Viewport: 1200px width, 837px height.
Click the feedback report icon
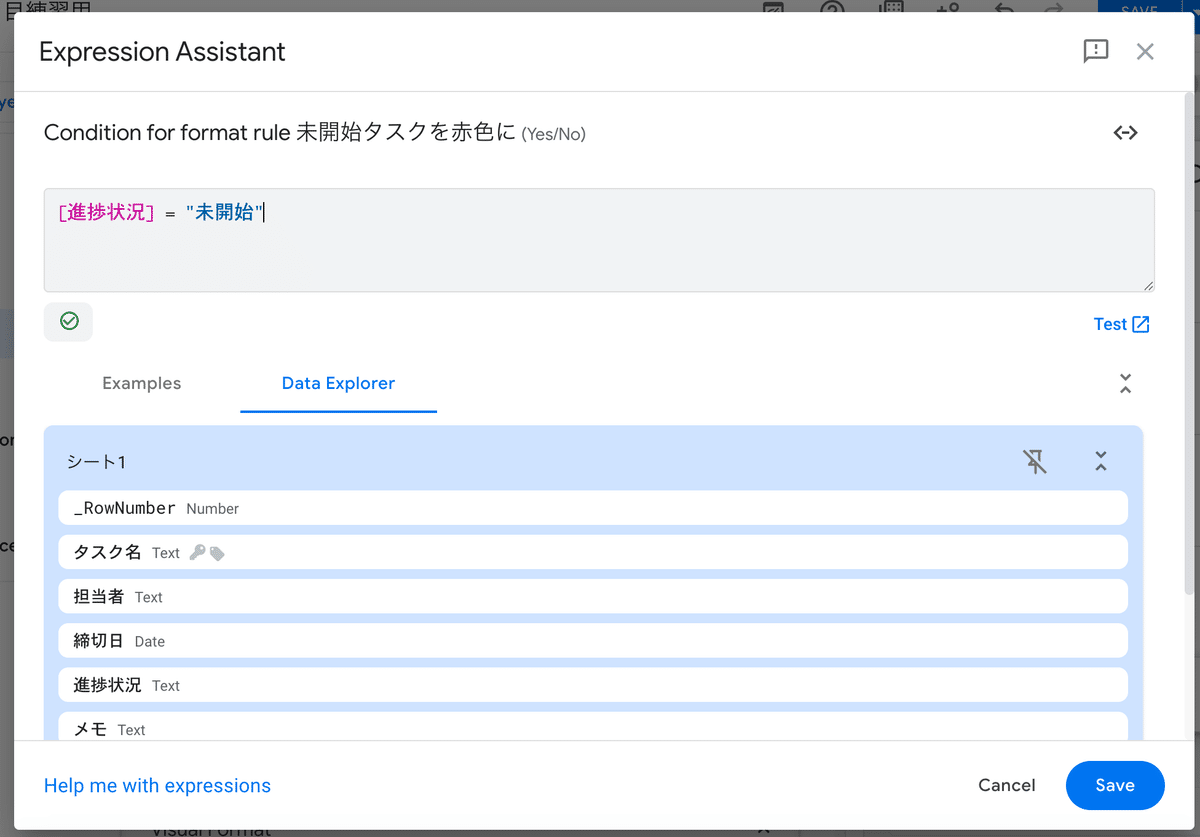click(1095, 51)
